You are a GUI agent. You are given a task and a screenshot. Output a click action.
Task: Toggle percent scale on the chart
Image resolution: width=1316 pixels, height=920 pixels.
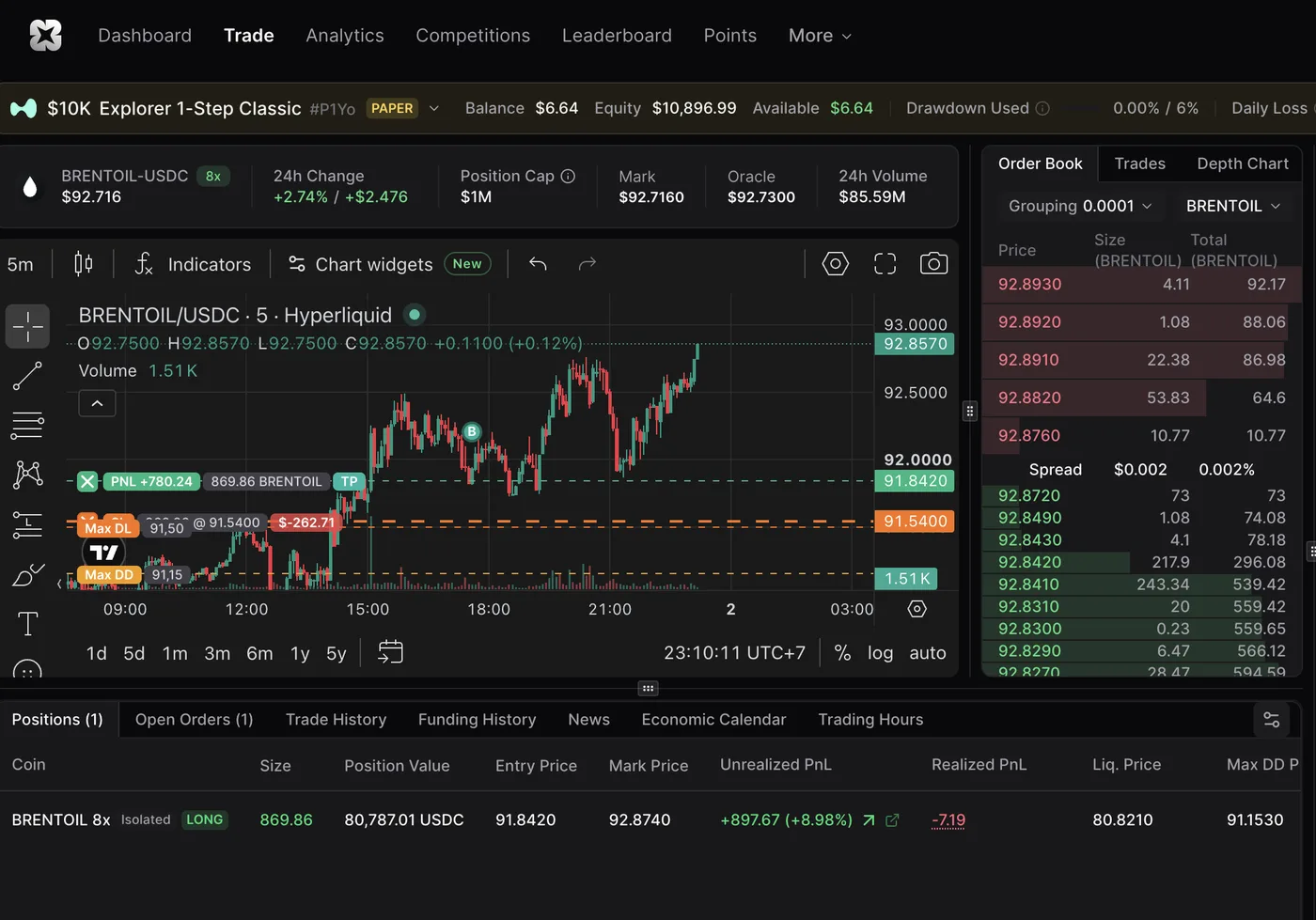pyautogui.click(x=842, y=653)
